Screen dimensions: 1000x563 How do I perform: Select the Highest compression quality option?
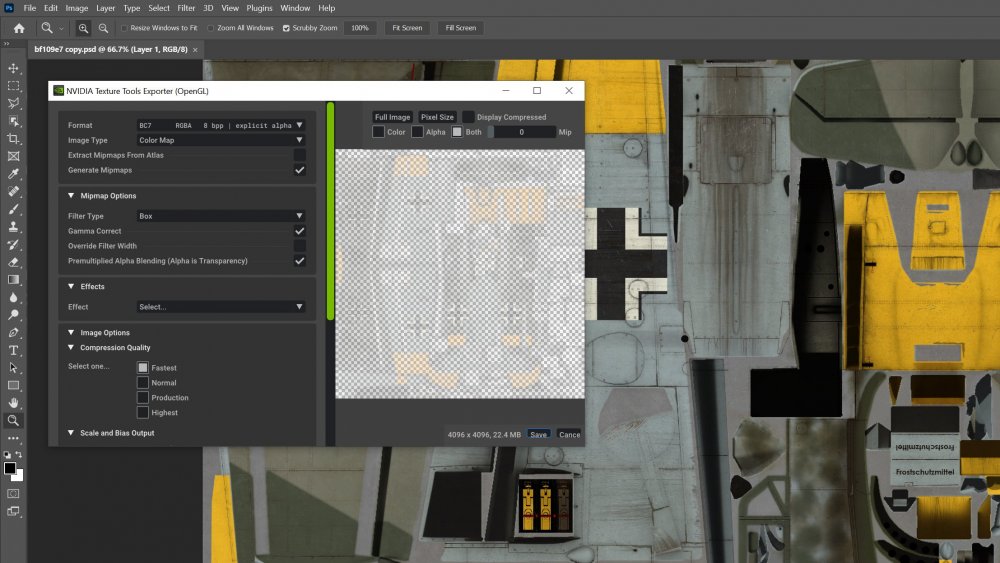point(143,412)
